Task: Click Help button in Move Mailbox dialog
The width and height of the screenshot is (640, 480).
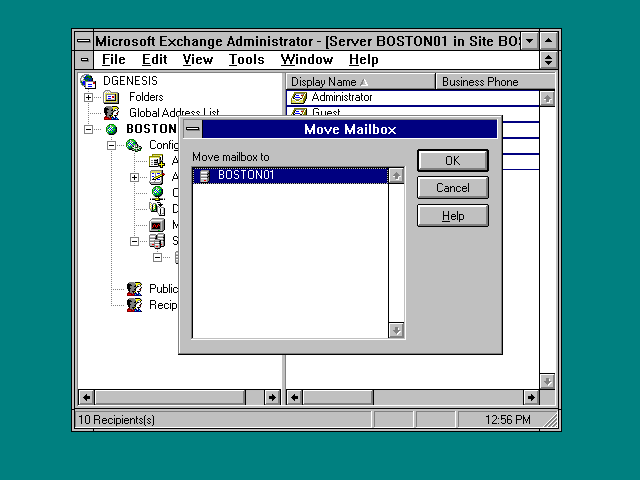Action: click(x=453, y=216)
